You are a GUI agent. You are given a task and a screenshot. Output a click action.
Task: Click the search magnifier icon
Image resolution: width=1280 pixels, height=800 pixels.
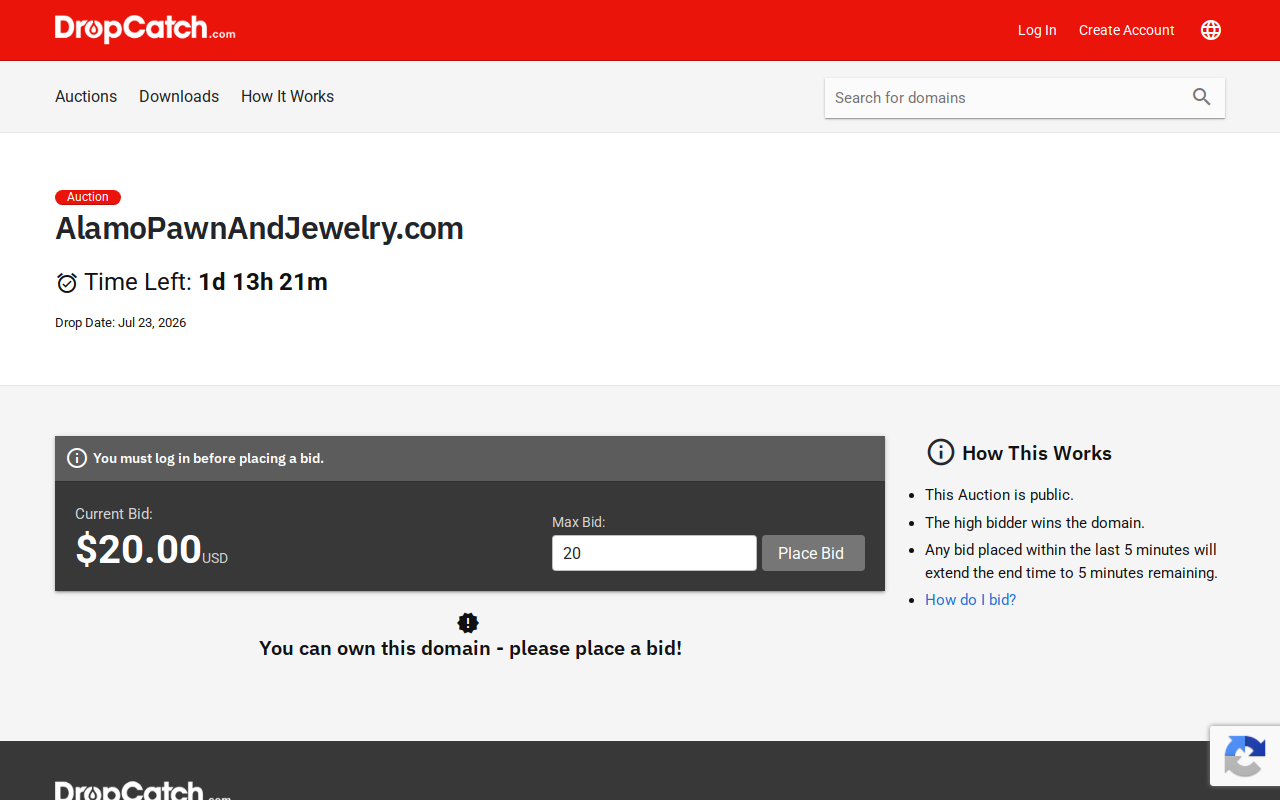coord(1202,97)
